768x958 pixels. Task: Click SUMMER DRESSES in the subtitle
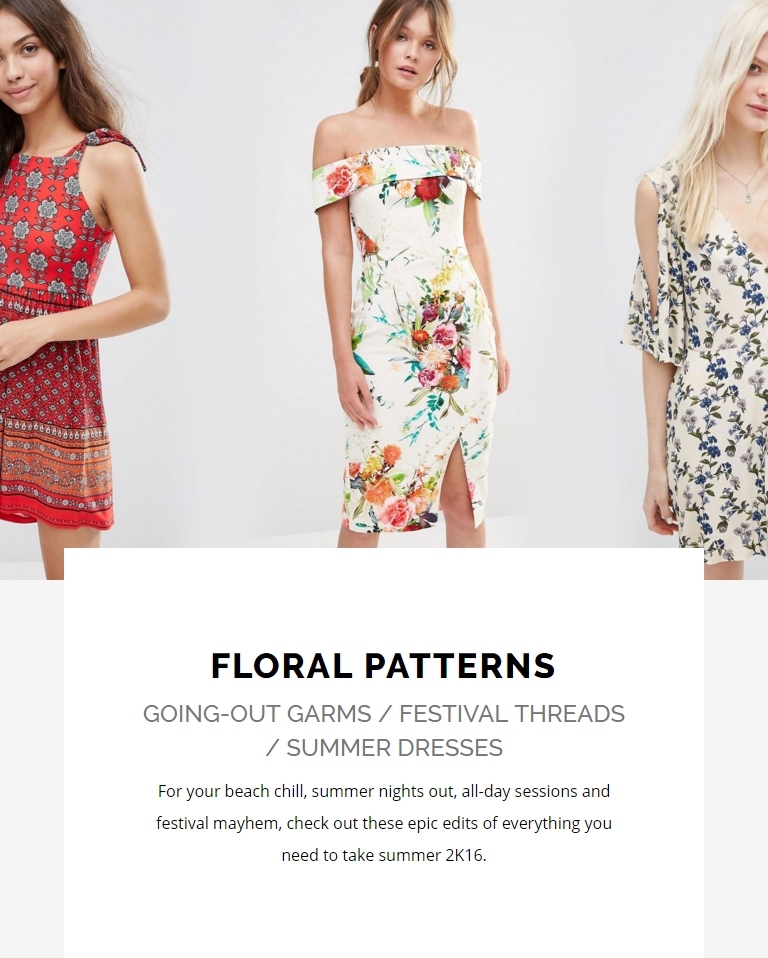(395, 748)
